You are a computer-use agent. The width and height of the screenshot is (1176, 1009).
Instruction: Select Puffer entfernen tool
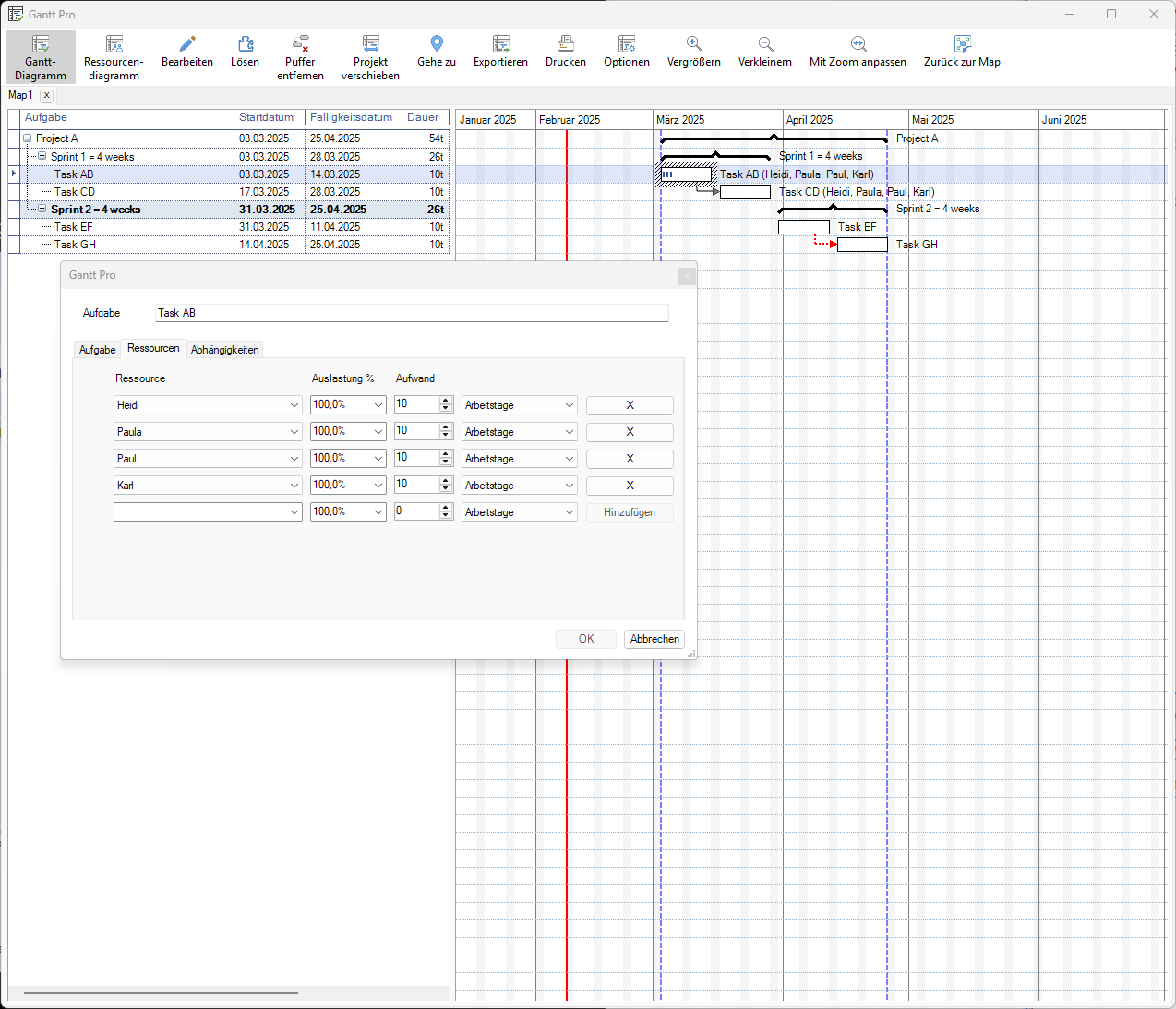tap(300, 57)
